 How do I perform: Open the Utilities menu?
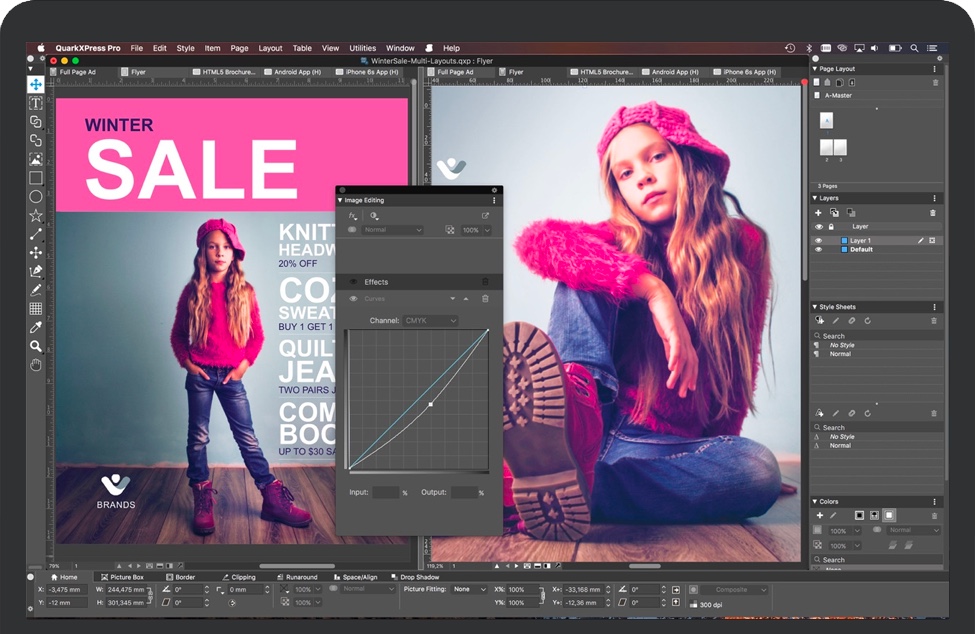tap(362, 48)
